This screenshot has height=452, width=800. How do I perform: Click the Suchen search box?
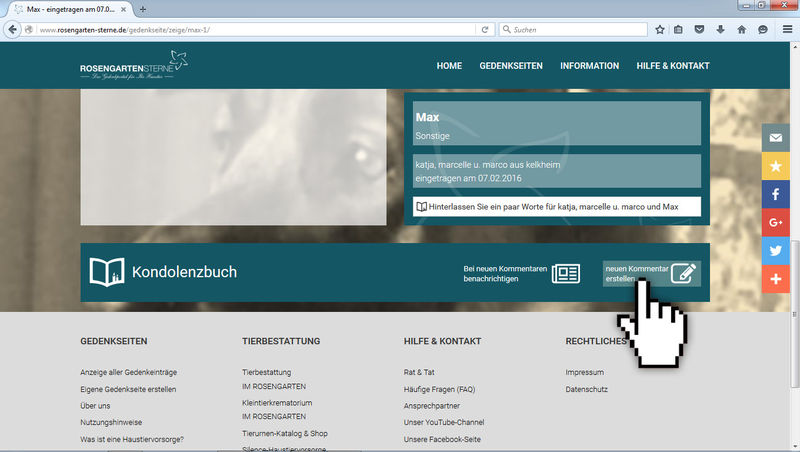point(573,30)
